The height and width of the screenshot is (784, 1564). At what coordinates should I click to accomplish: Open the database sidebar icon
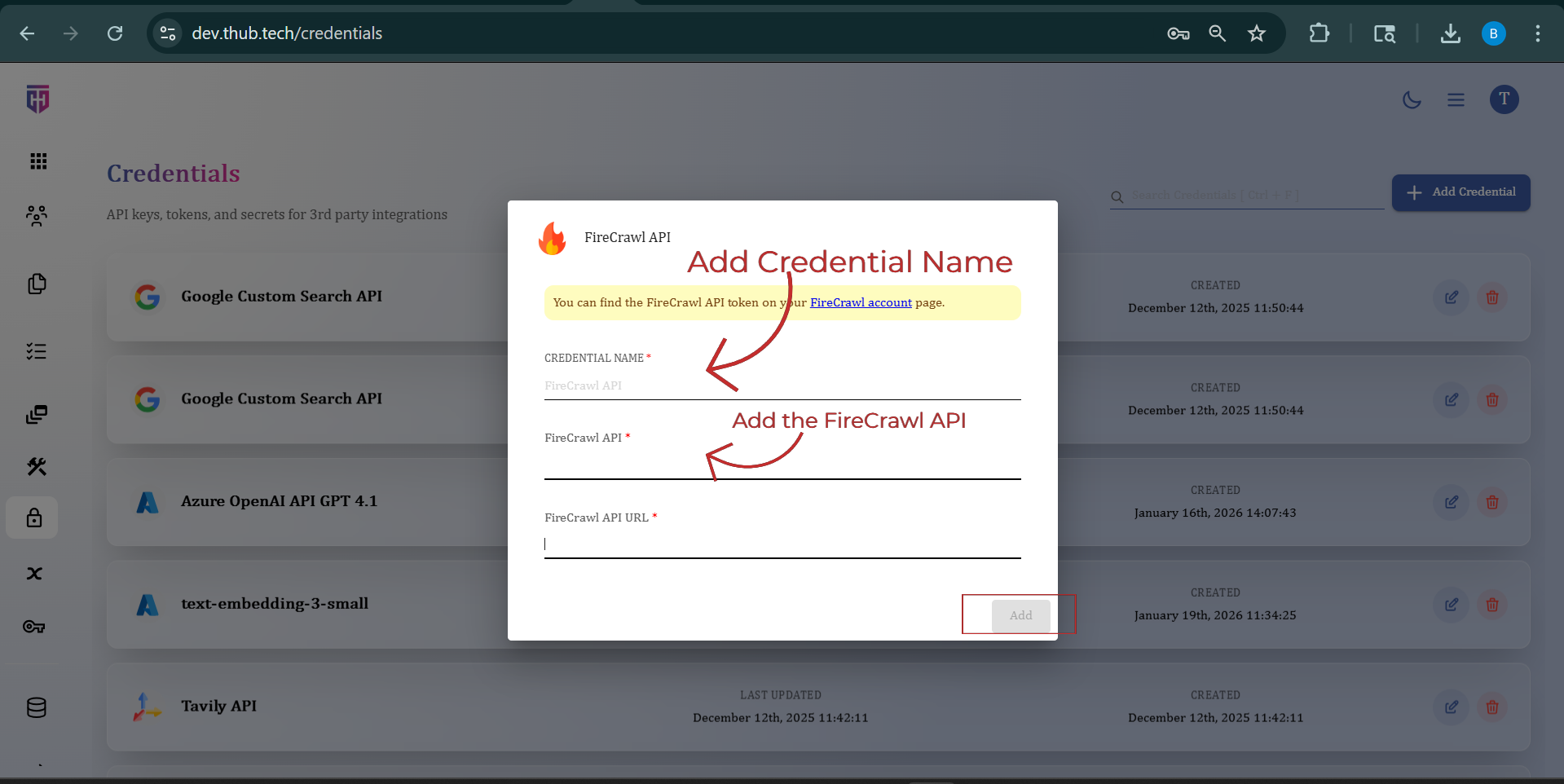pos(37,707)
